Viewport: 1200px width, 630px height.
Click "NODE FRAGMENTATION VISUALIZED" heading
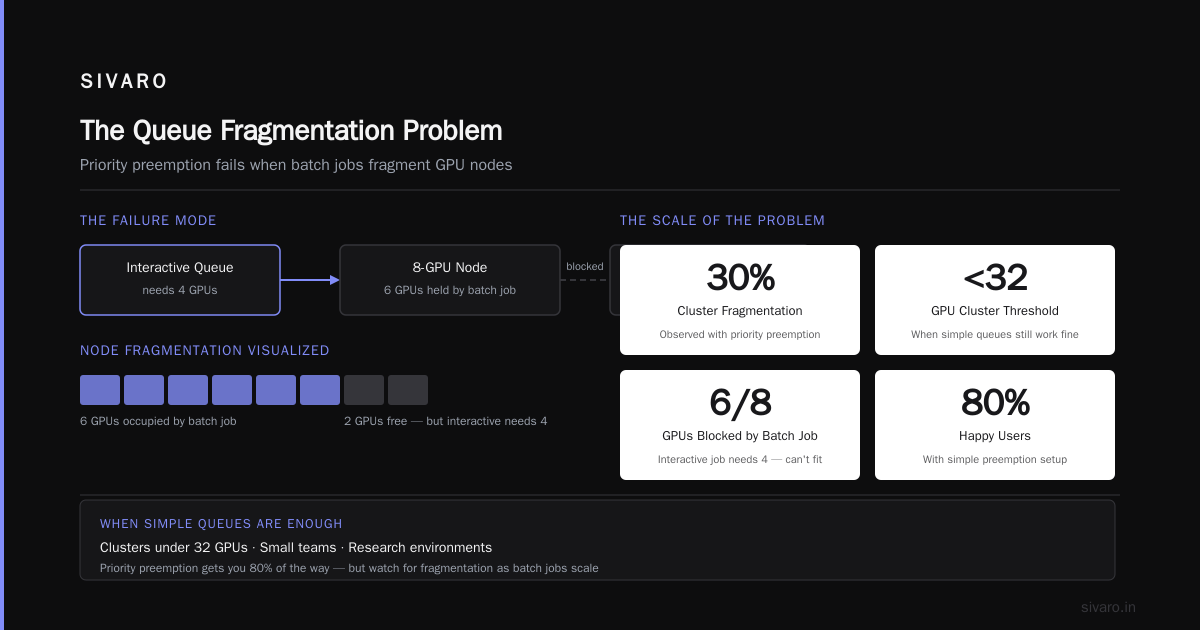[205, 351]
